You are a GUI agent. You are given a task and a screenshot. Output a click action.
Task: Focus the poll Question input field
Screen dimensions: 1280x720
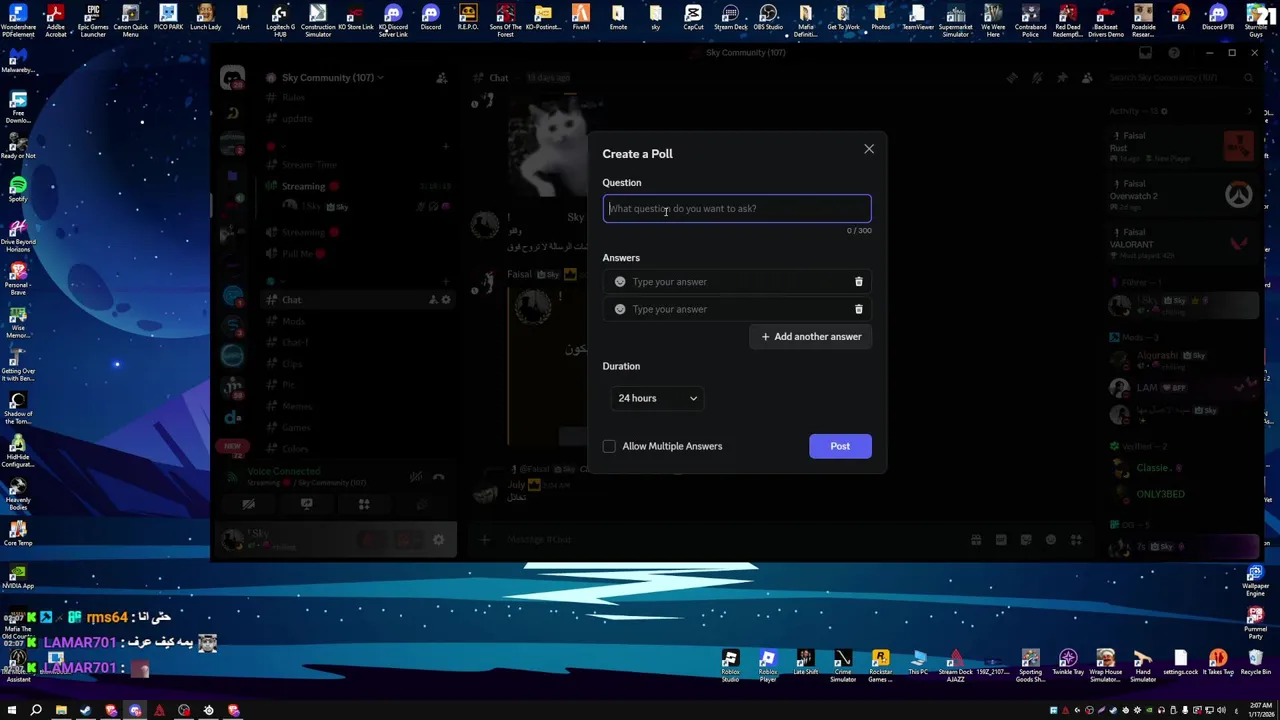point(737,208)
